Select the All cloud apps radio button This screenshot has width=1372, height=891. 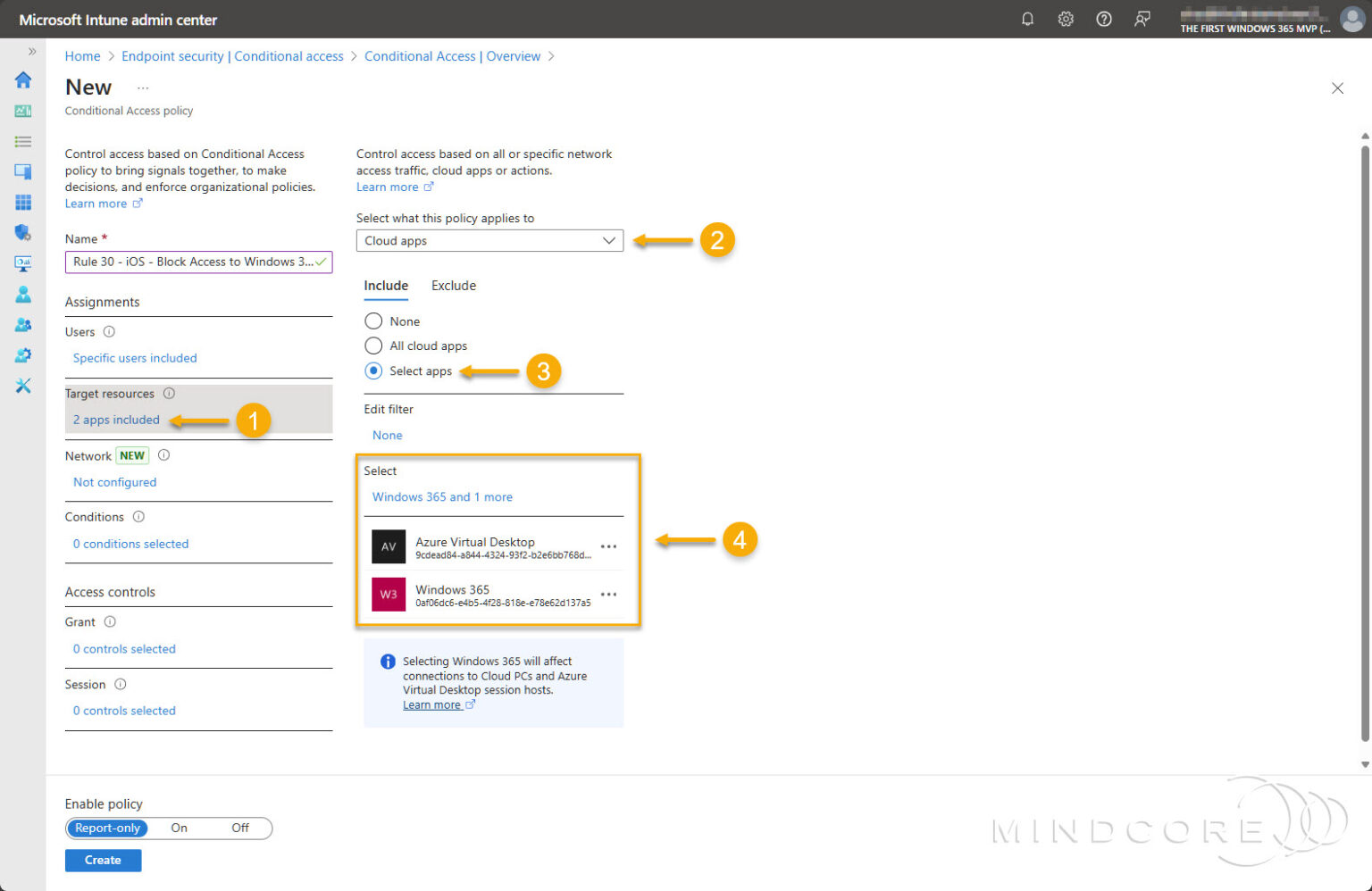pos(373,346)
